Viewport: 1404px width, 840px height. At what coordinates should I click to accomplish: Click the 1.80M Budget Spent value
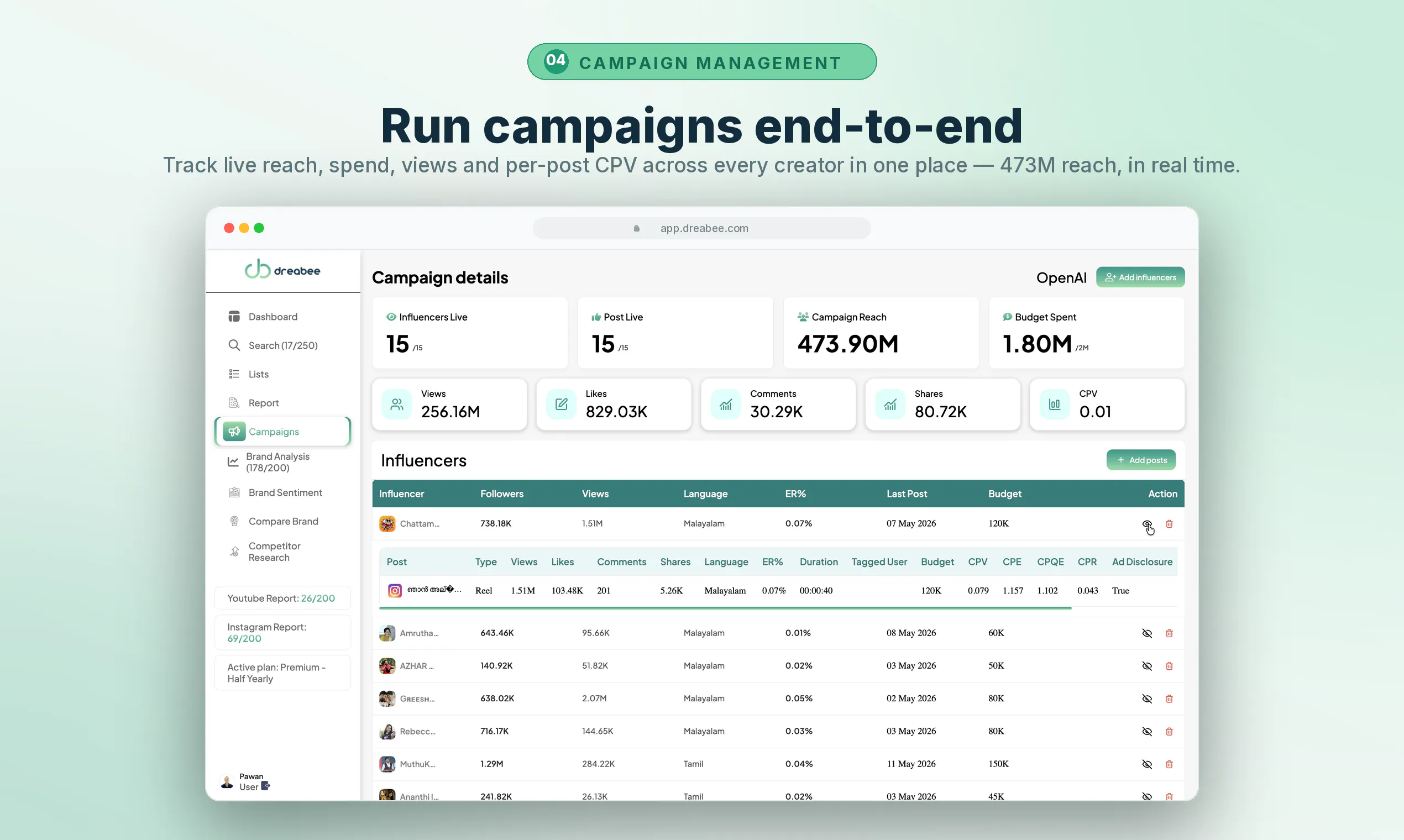(x=1037, y=344)
